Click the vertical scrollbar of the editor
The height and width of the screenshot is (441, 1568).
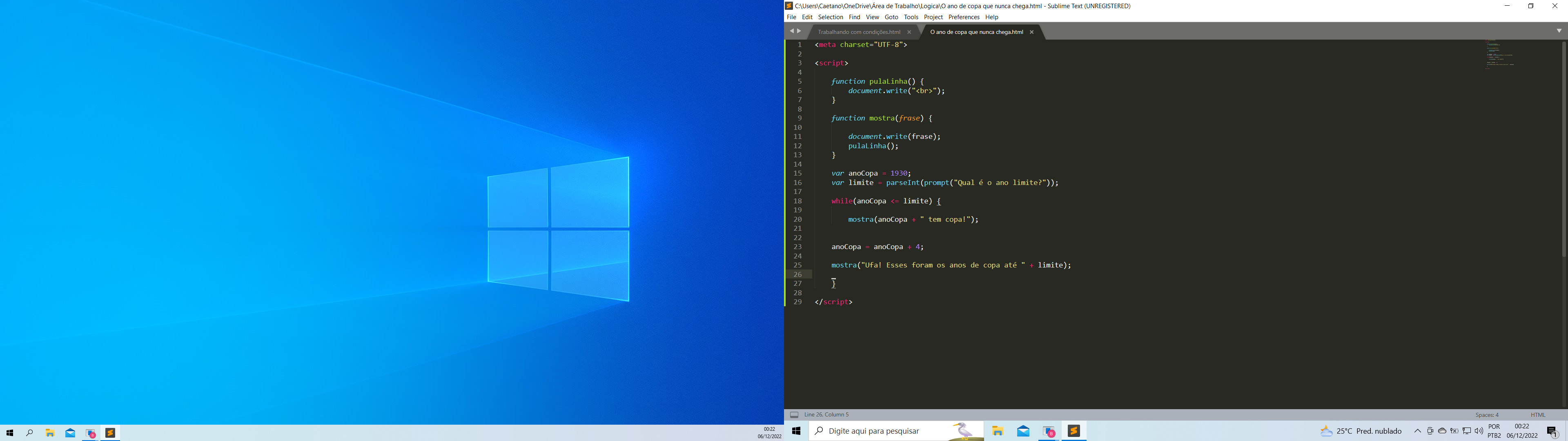tap(1564, 149)
